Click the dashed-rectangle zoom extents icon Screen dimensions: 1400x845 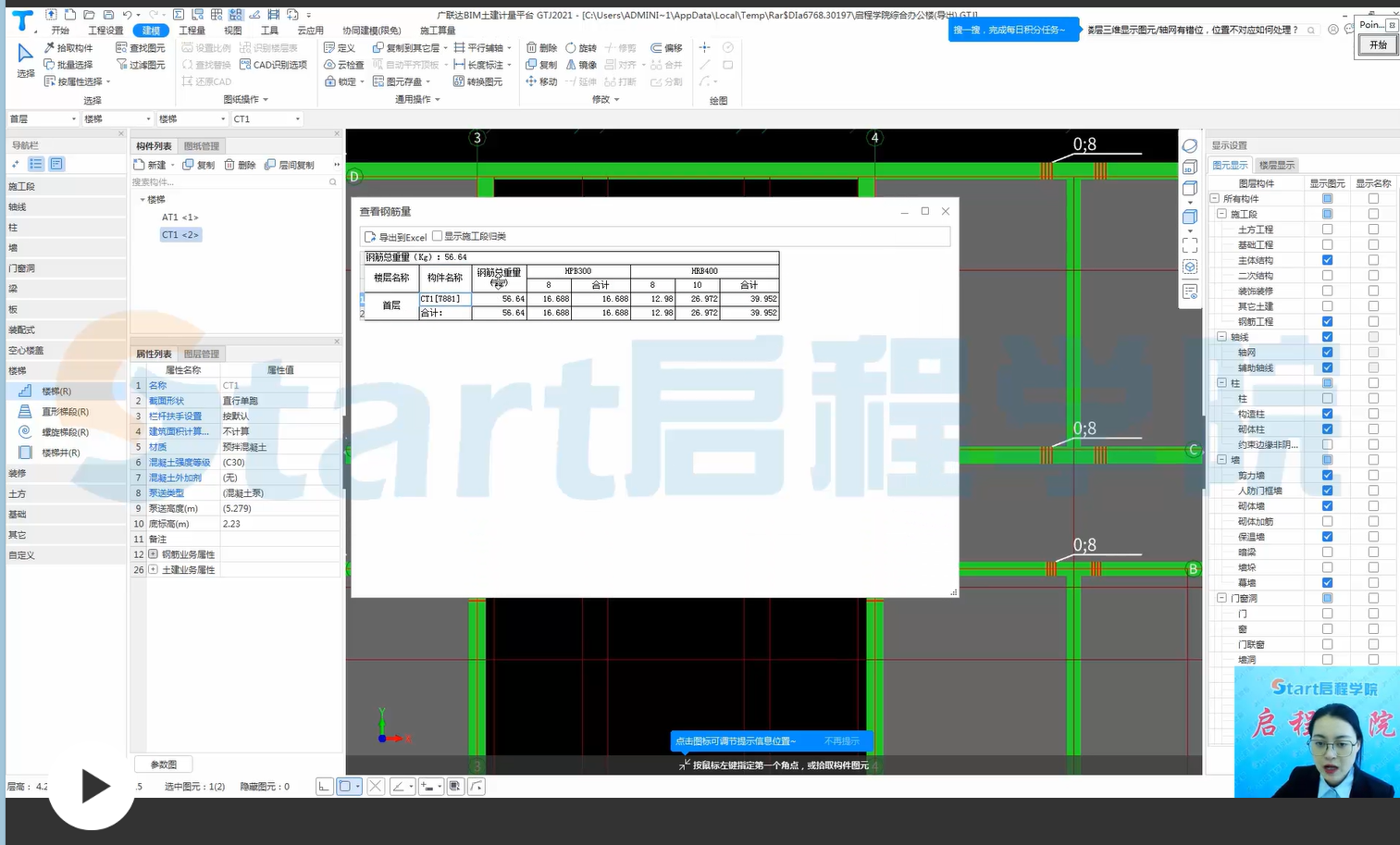click(1190, 245)
